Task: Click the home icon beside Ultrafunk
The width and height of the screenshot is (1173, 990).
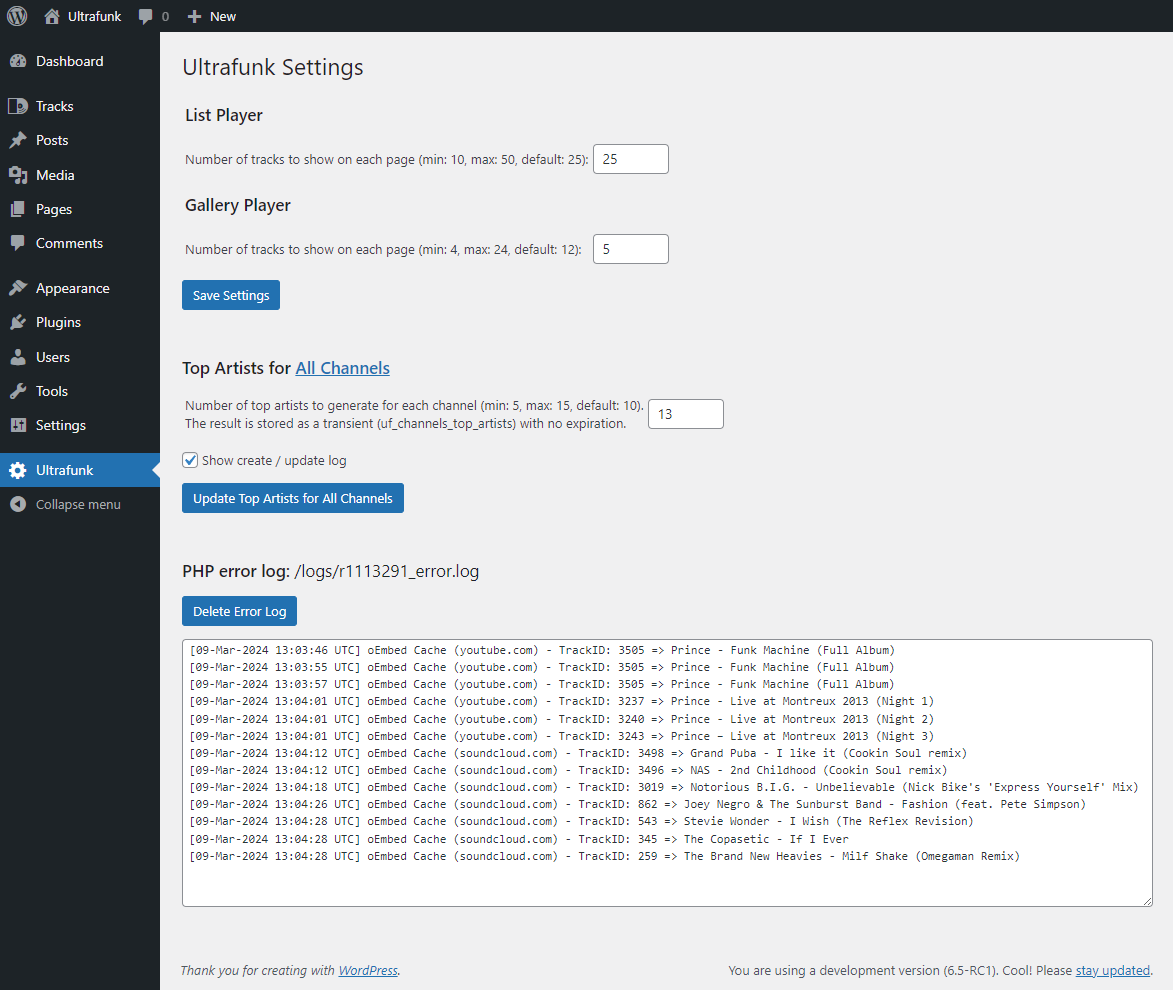Action: click(52, 16)
